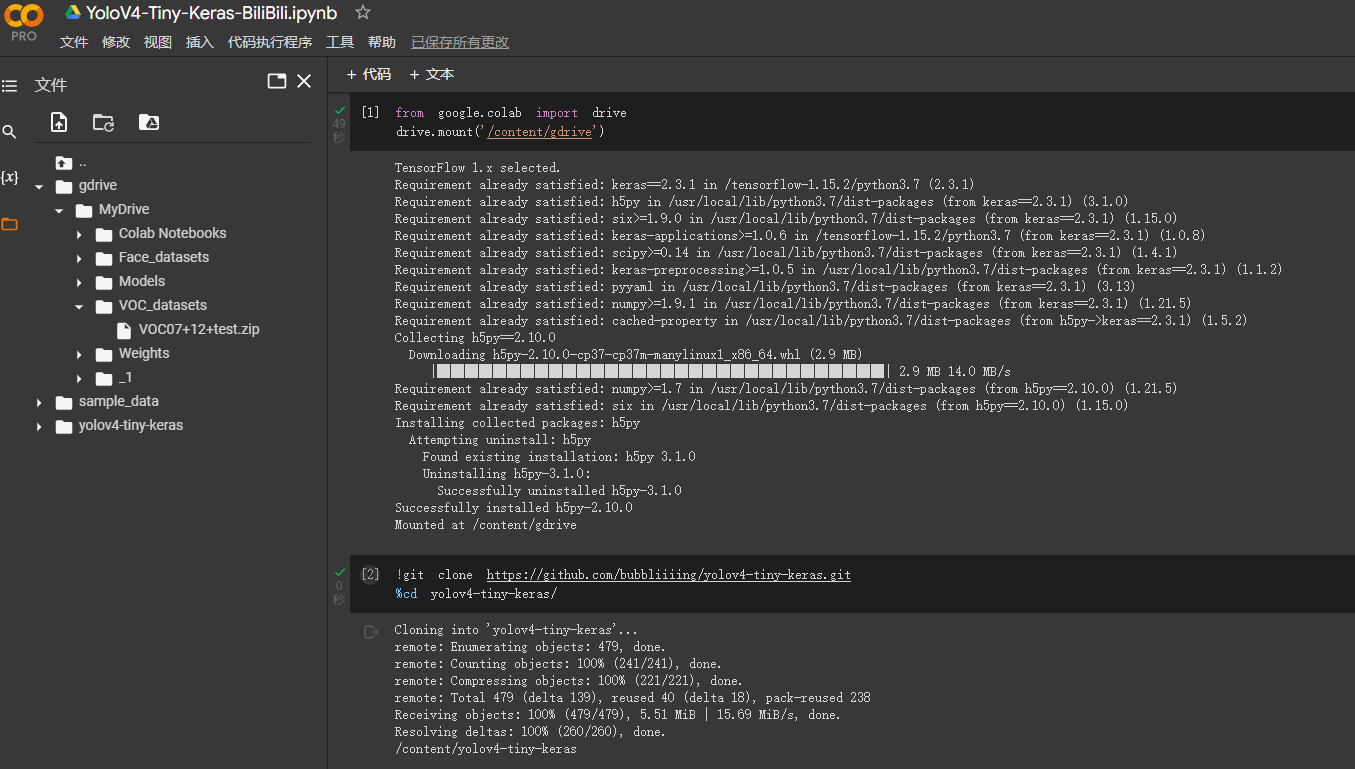The width and height of the screenshot is (1355, 769).
Task: Open the file upload icon in Files panel
Action: [x=58, y=121]
